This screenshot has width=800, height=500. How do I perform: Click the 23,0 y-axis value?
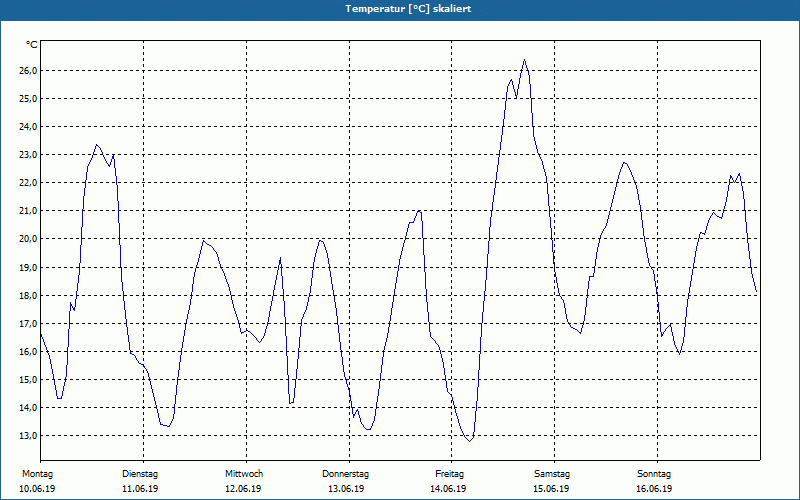tap(29, 155)
